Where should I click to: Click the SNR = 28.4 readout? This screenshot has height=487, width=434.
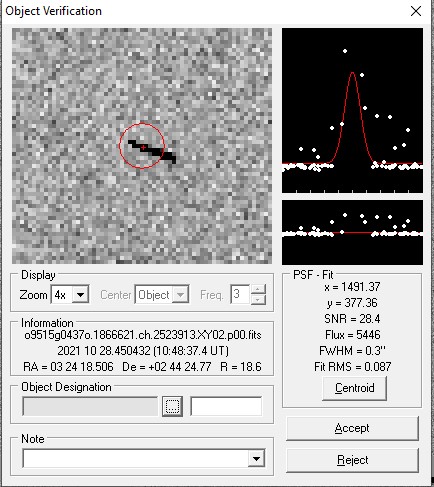click(352, 319)
